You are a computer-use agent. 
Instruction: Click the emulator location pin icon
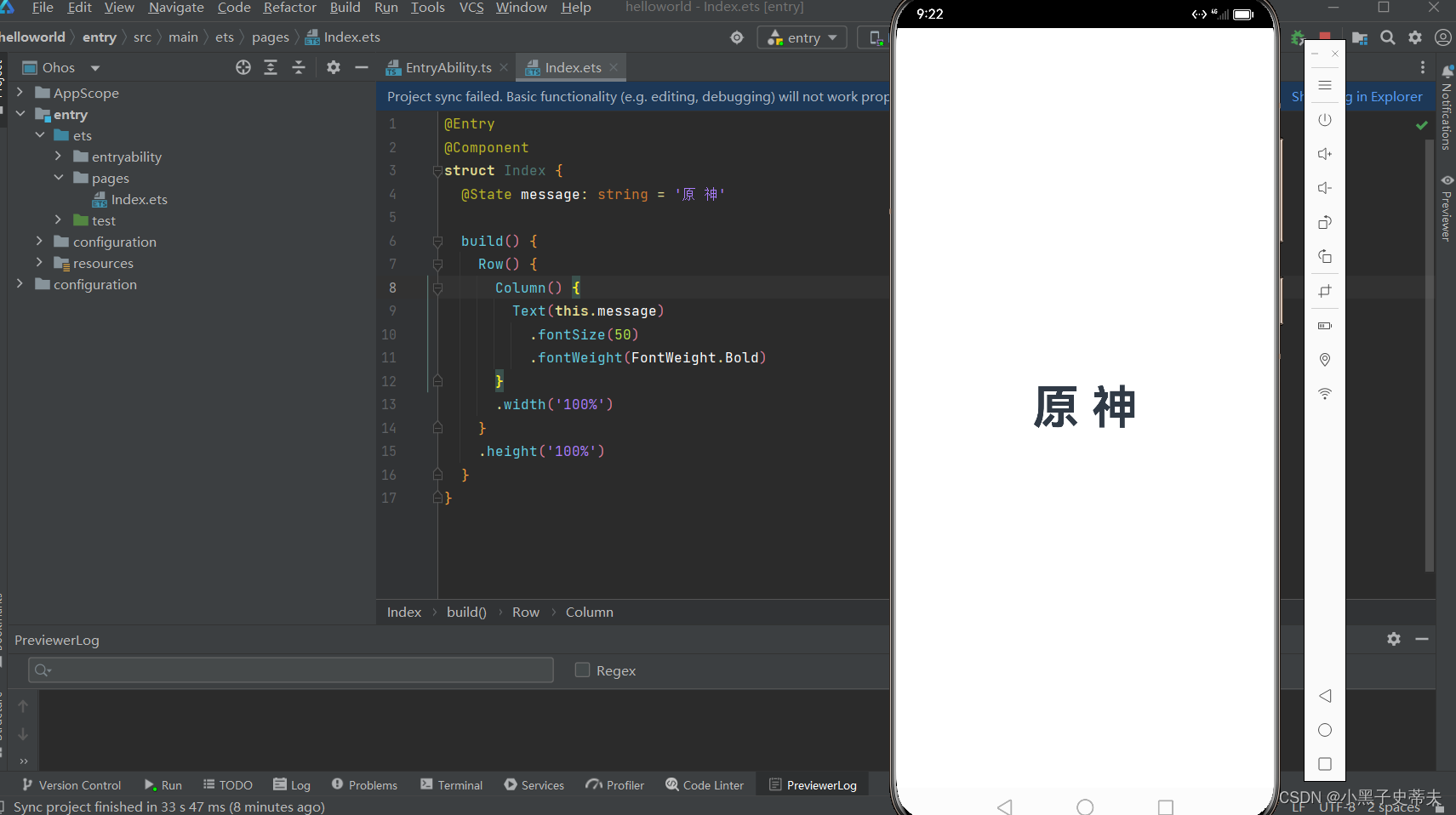point(1325,360)
